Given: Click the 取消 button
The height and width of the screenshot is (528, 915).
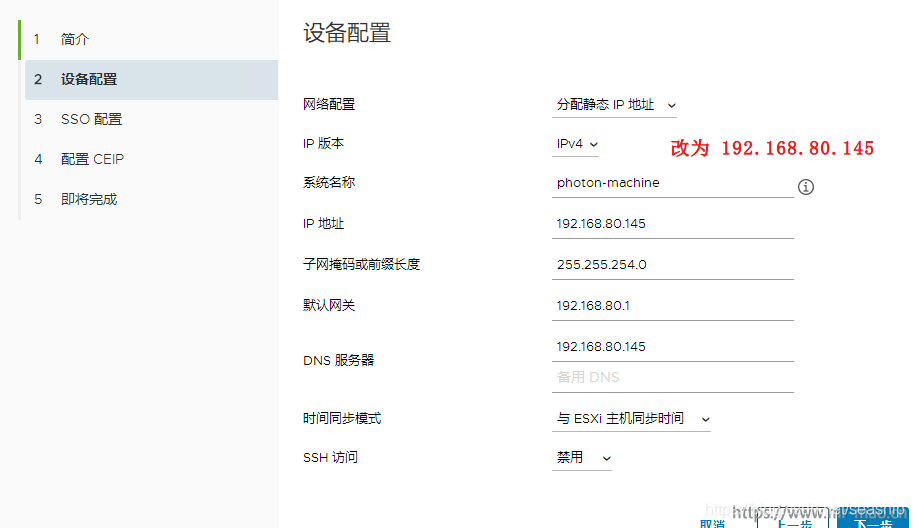Looking at the screenshot, I should point(713,523).
